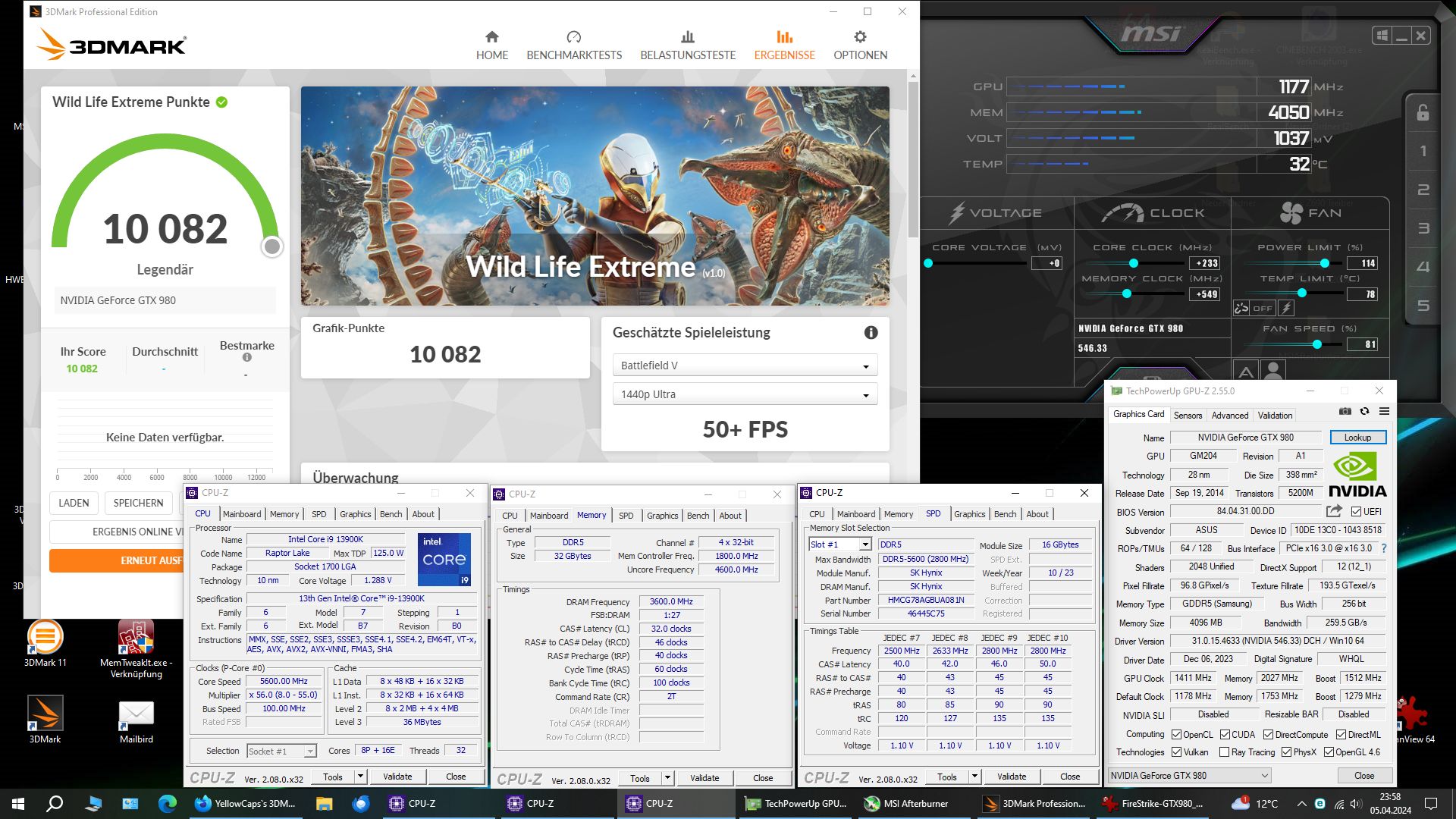Click SPEICHERN button in 3DMark
The image size is (1456, 819).
tap(138, 503)
